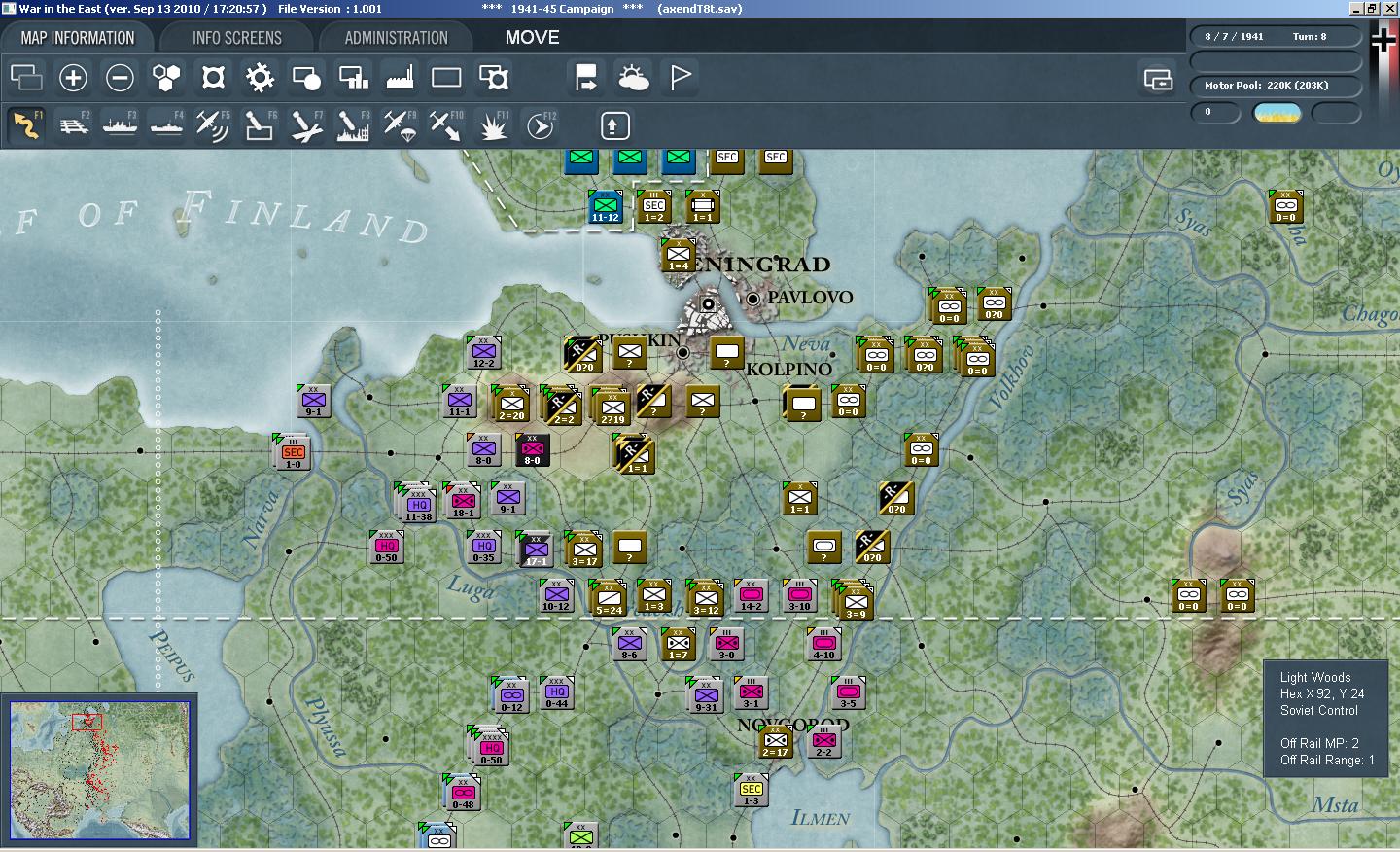The image size is (1400, 852).
Task: Click the weather condition pill beside the 0
Action: (1277, 113)
